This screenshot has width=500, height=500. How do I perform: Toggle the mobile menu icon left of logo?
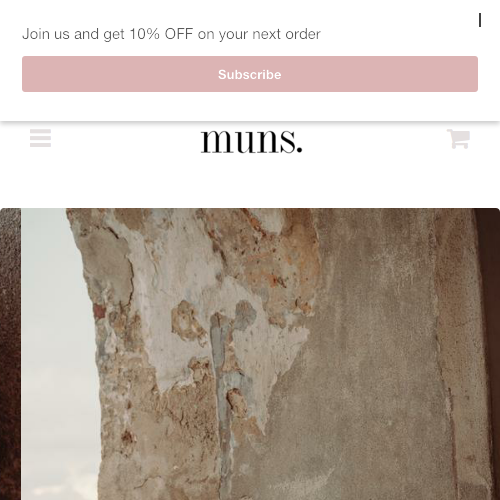click(40, 138)
